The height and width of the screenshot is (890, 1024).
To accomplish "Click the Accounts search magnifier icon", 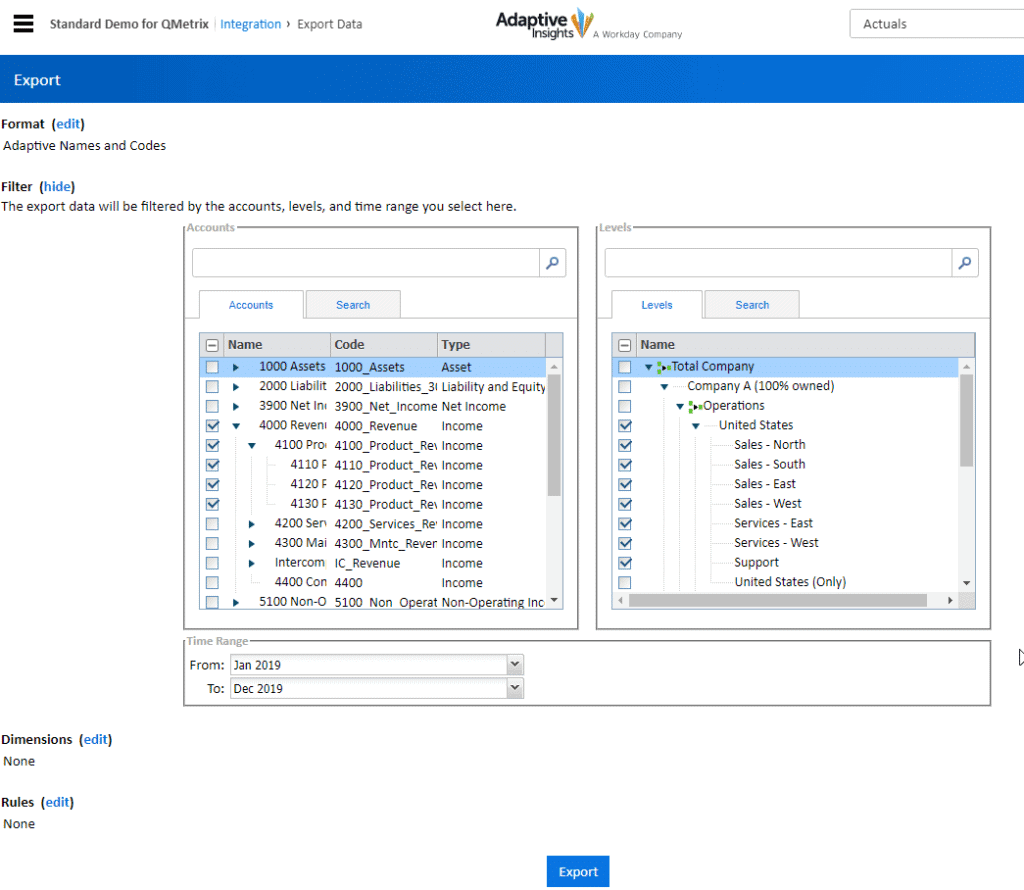I will pyautogui.click(x=551, y=262).
